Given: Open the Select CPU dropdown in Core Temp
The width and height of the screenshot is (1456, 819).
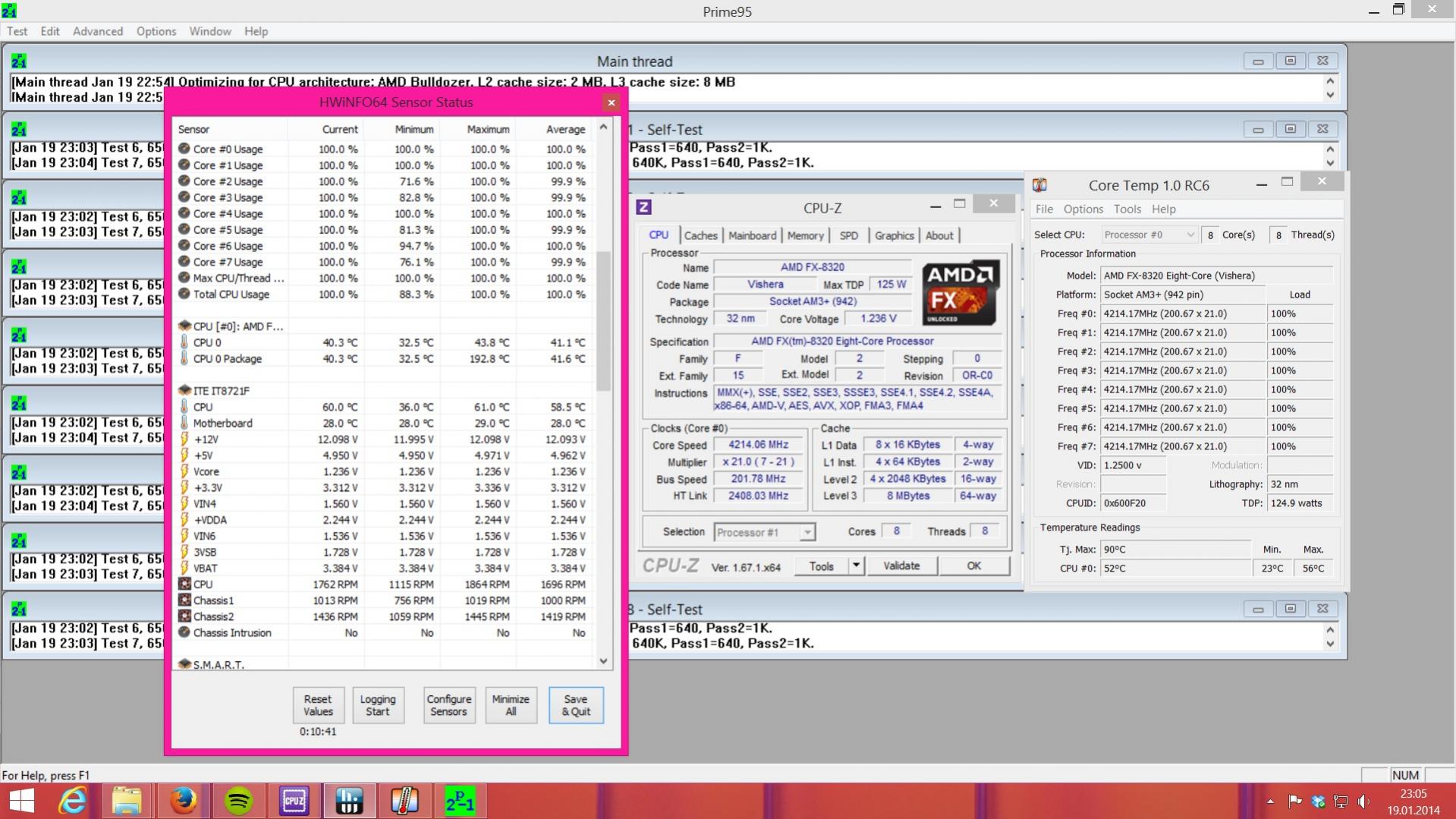Looking at the screenshot, I should (x=1149, y=235).
